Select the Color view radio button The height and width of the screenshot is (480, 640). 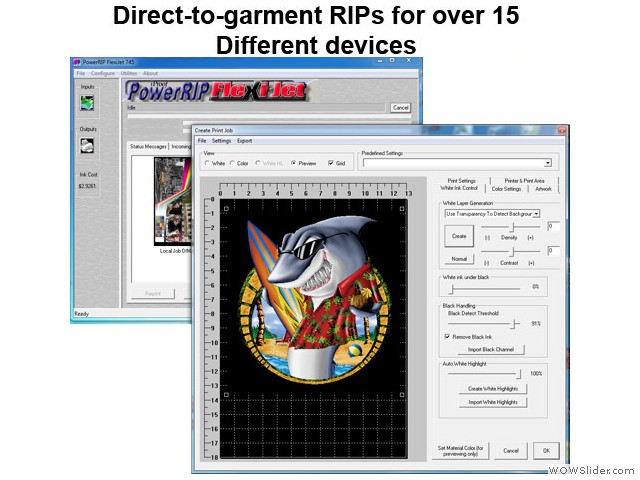coord(232,163)
